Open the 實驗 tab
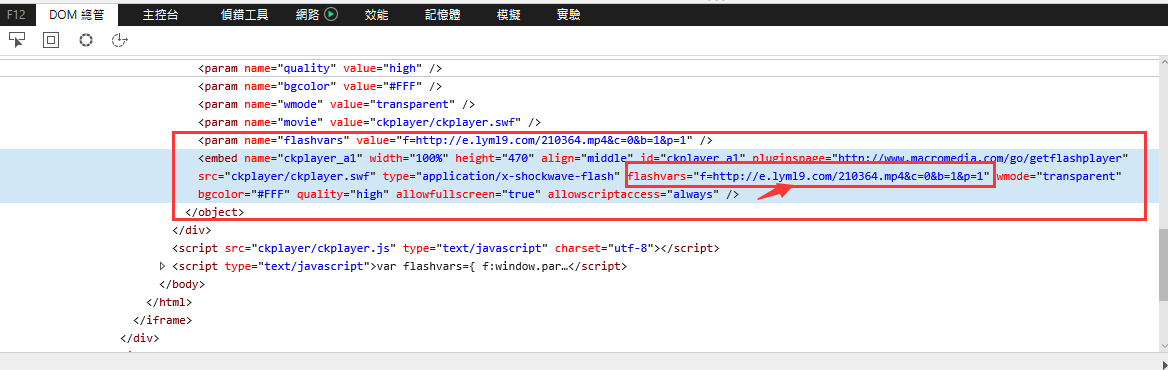Viewport: 1168px width, 370px height. (568, 14)
